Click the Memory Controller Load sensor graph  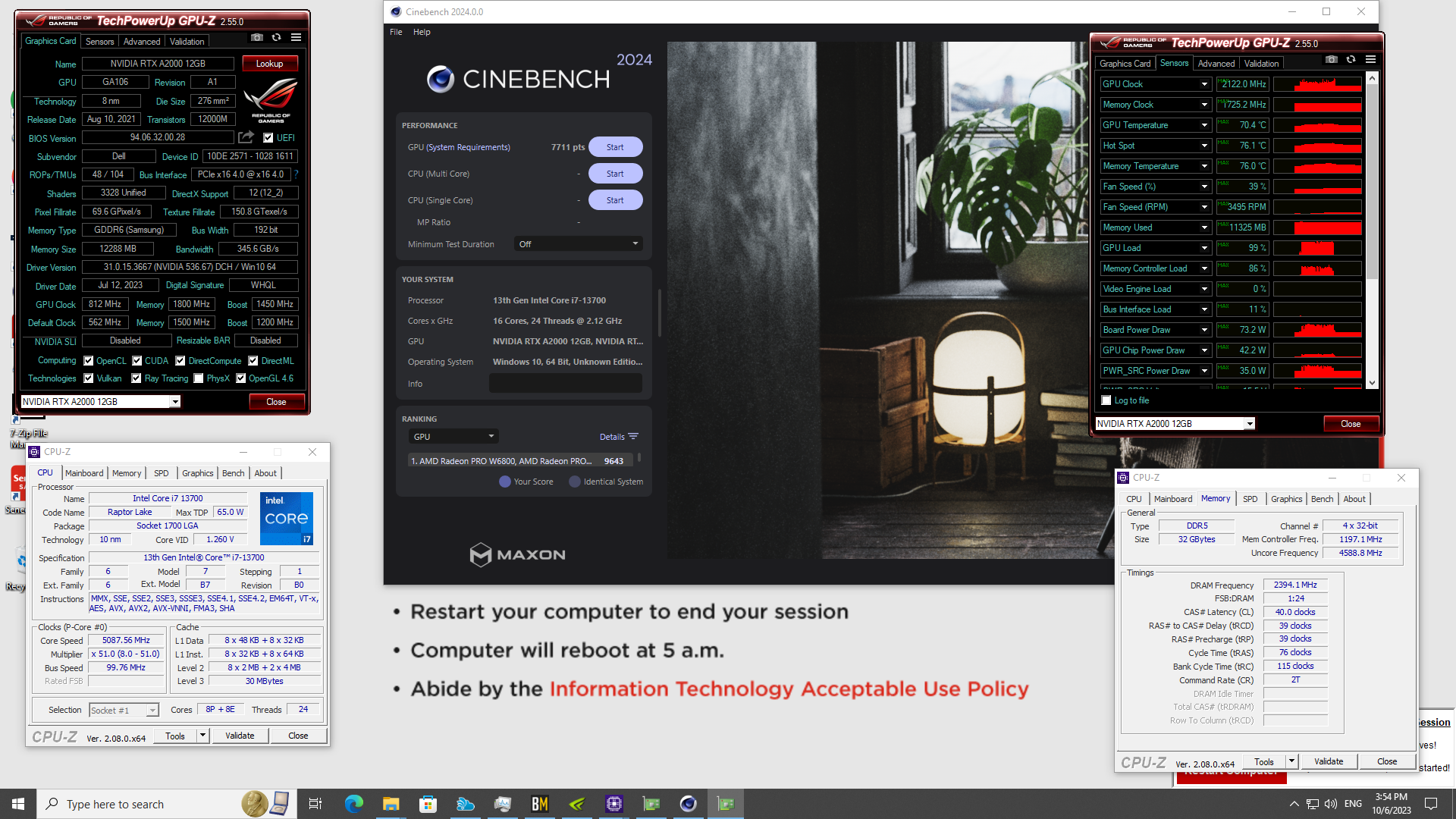coord(1318,268)
